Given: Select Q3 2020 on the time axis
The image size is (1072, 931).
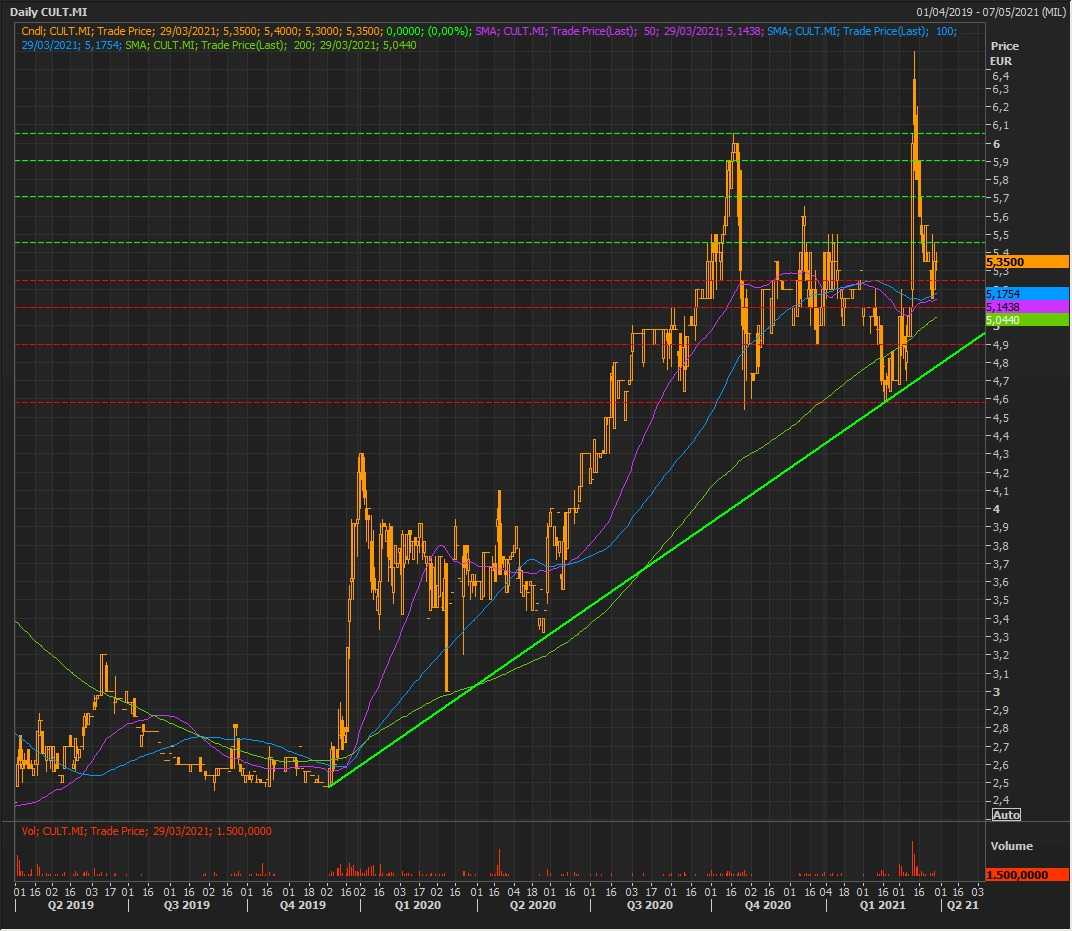Looking at the screenshot, I should (649, 906).
